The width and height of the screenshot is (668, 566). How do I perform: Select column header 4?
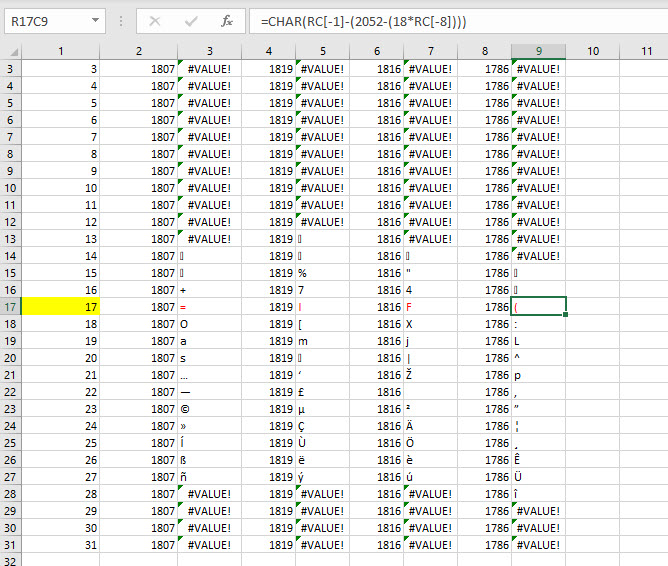point(269,52)
